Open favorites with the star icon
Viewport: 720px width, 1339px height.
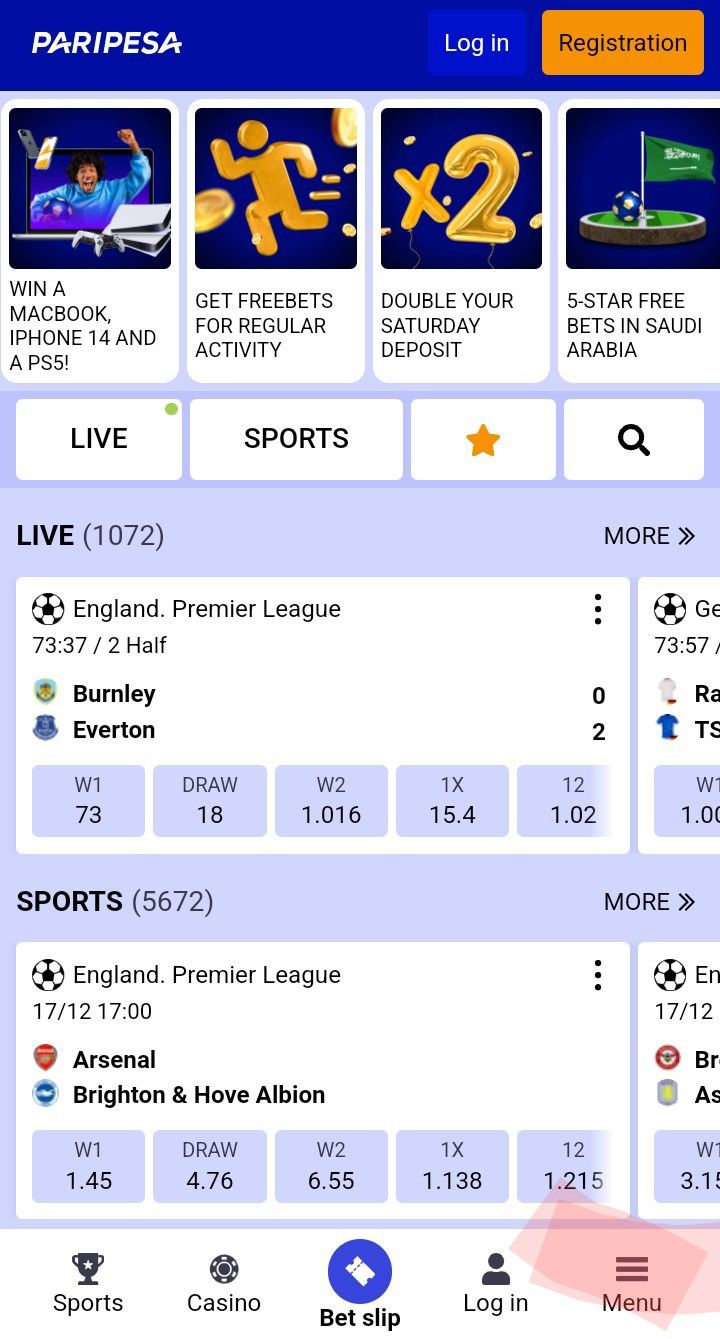(x=483, y=440)
